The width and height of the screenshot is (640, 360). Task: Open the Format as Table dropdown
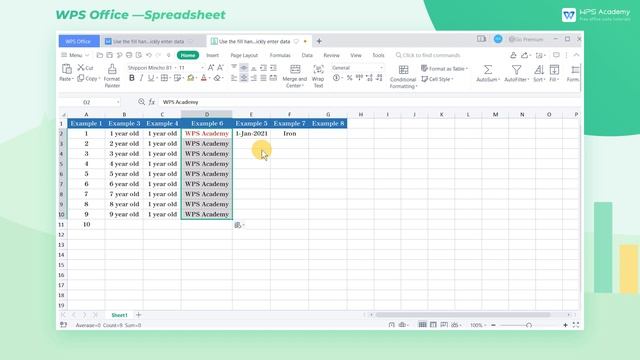(444, 69)
